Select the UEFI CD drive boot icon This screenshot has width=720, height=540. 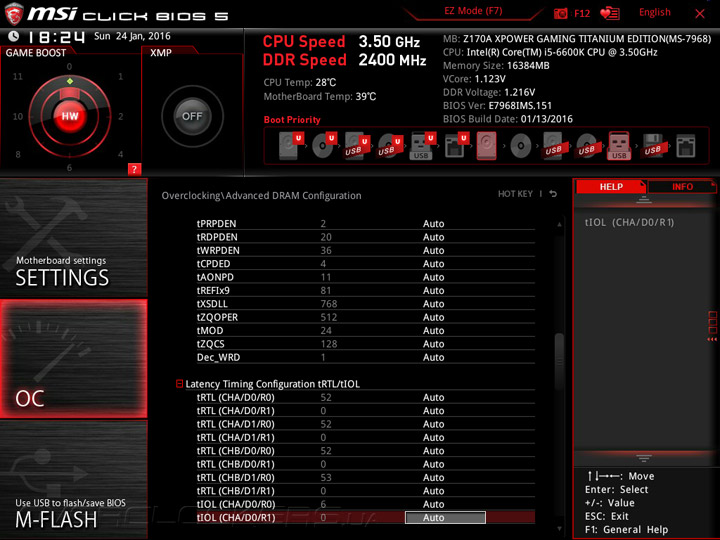click(x=324, y=146)
